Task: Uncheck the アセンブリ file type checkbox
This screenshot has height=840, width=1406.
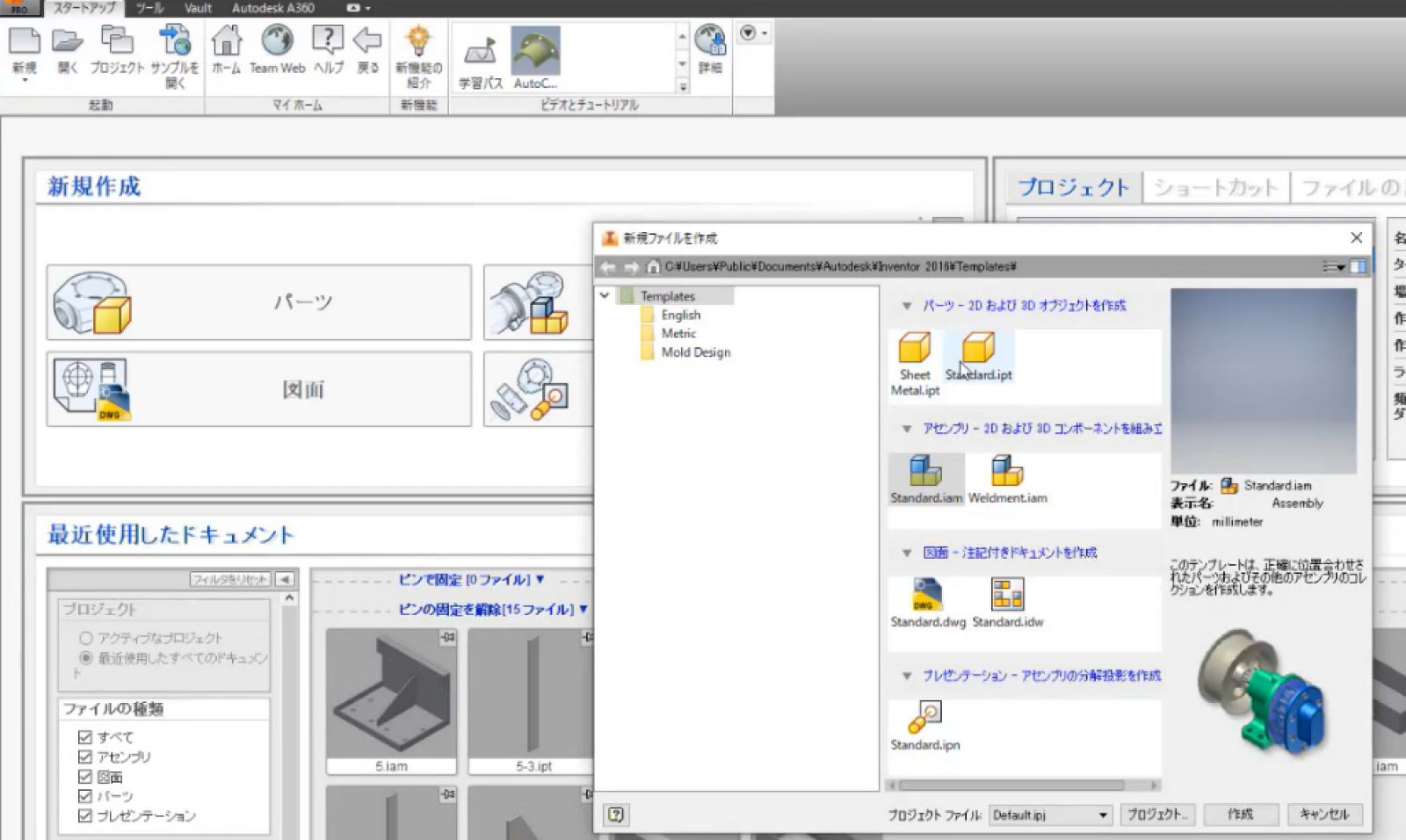Action: tap(85, 757)
